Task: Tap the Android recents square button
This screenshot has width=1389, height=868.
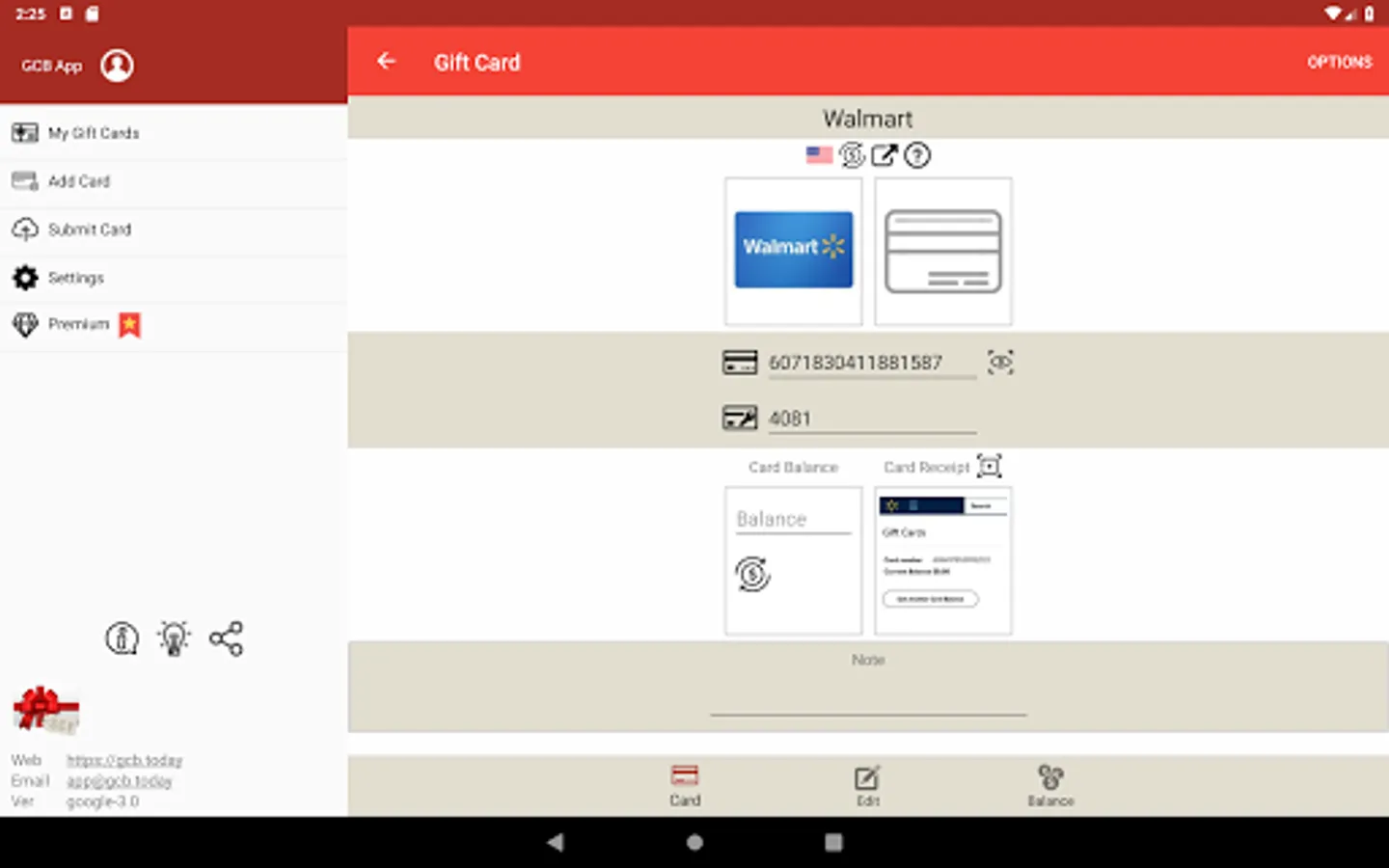Action: pos(833,842)
